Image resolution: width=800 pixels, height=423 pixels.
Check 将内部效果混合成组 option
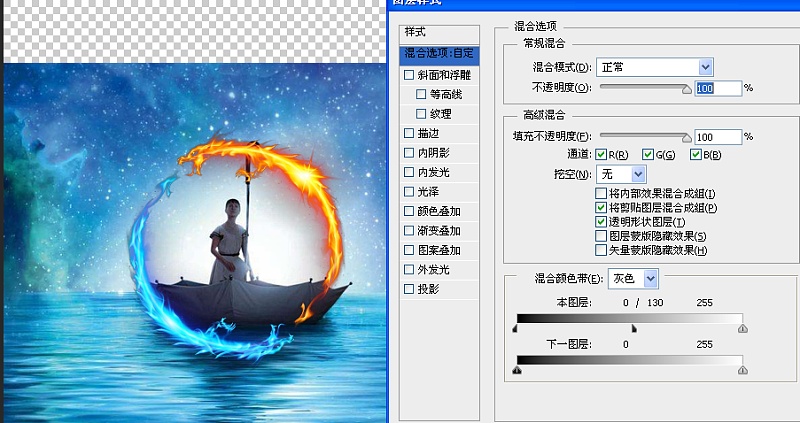point(601,194)
